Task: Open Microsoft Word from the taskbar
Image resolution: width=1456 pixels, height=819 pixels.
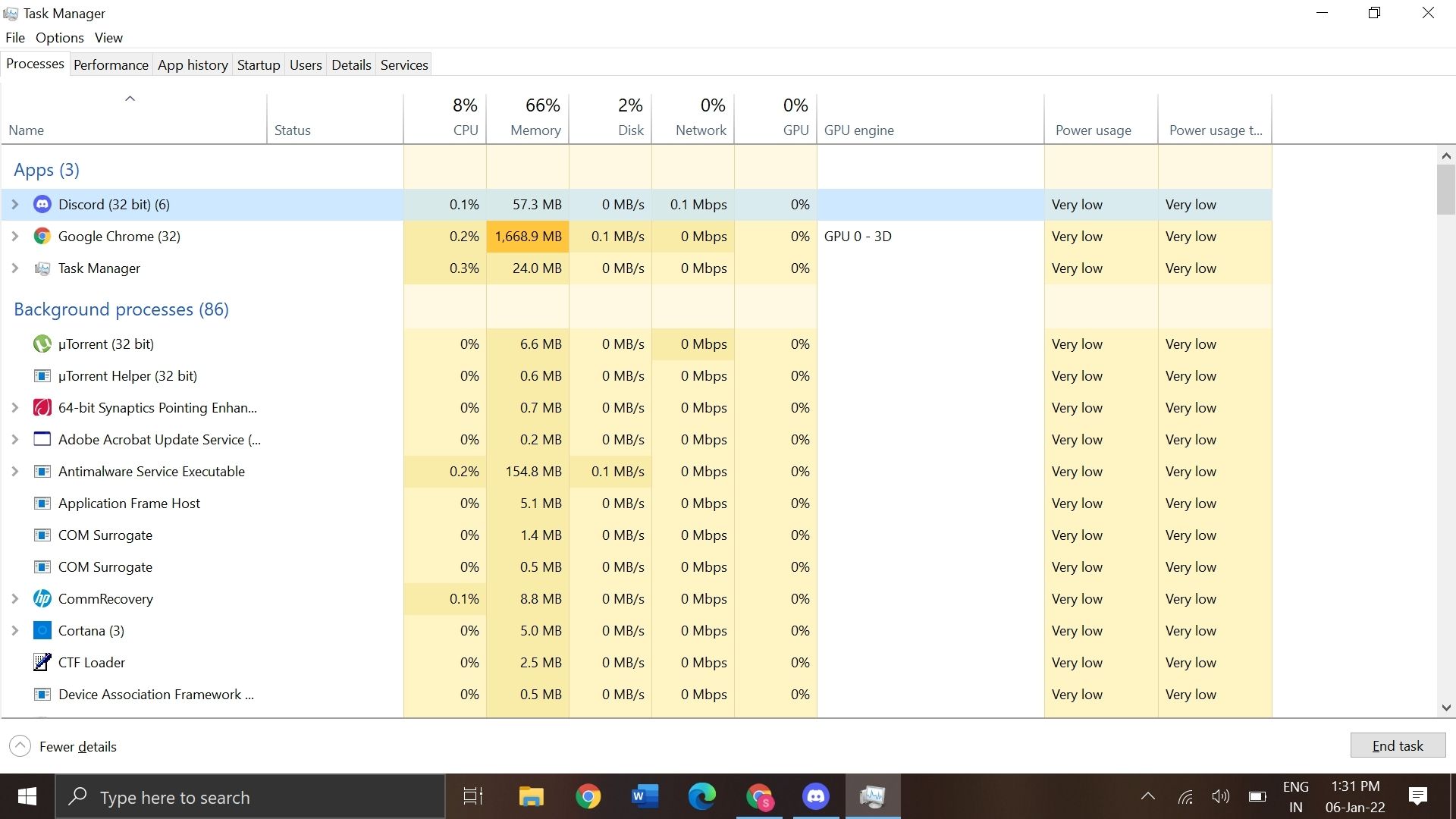Action: 645,796
